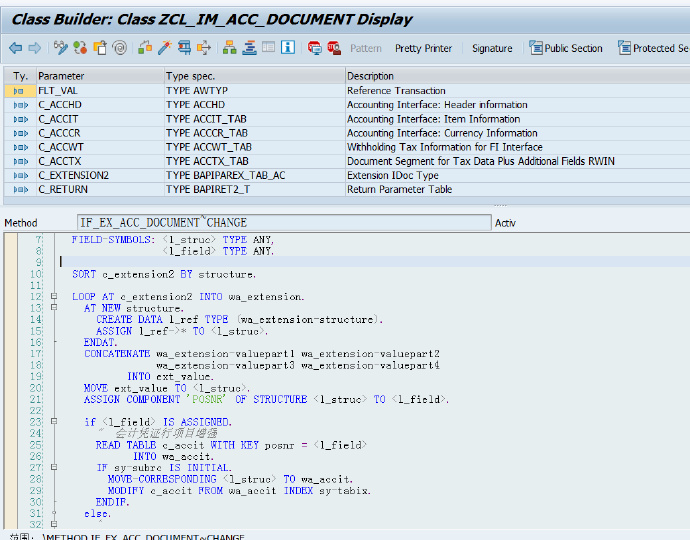The width and height of the screenshot is (690, 540).
Task: Click the SORT c_extension2 code line
Action: point(164,274)
